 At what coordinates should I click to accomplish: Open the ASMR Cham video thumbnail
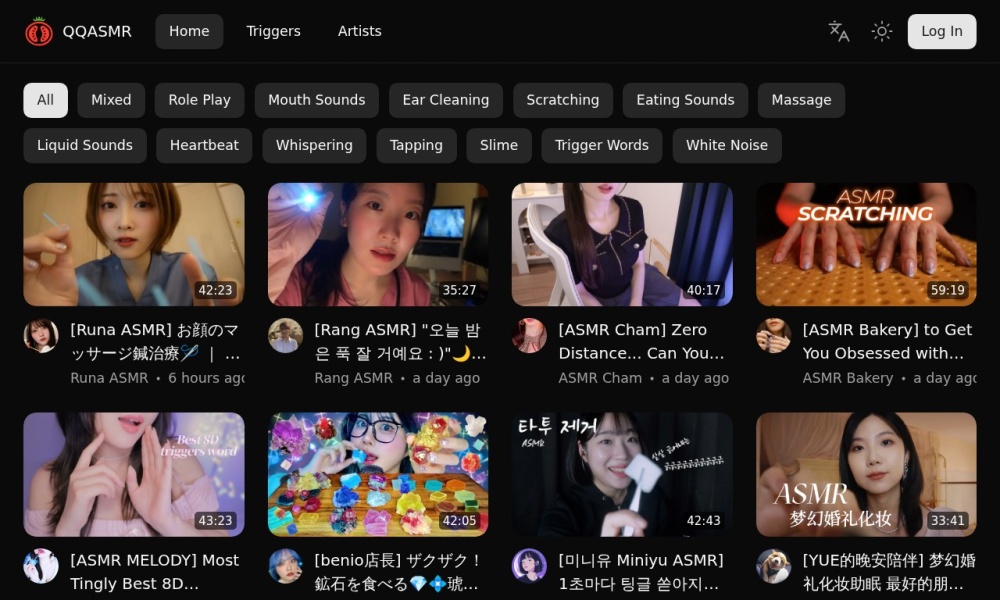pyautogui.click(x=622, y=245)
